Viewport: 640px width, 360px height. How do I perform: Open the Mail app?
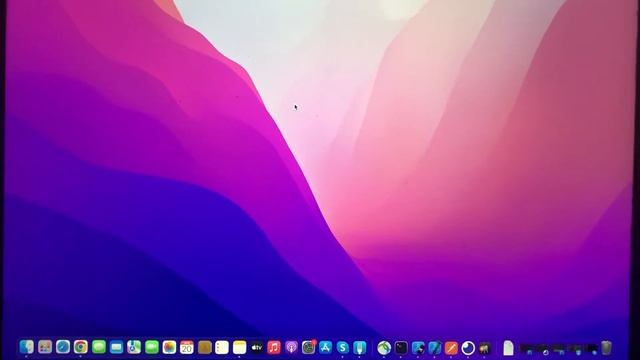[116, 347]
